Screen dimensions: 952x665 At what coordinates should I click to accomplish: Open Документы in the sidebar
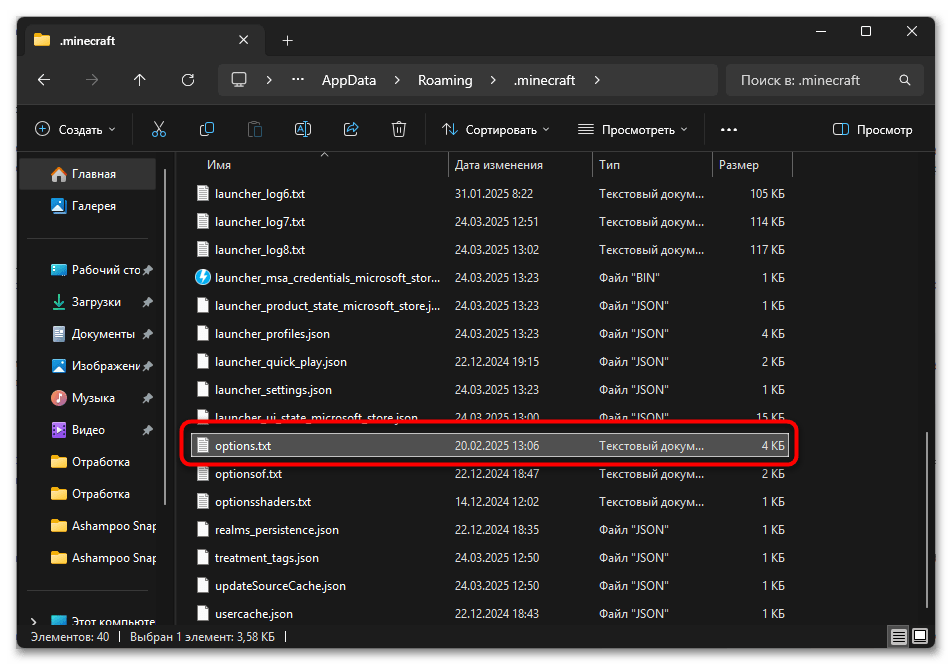(x=87, y=334)
